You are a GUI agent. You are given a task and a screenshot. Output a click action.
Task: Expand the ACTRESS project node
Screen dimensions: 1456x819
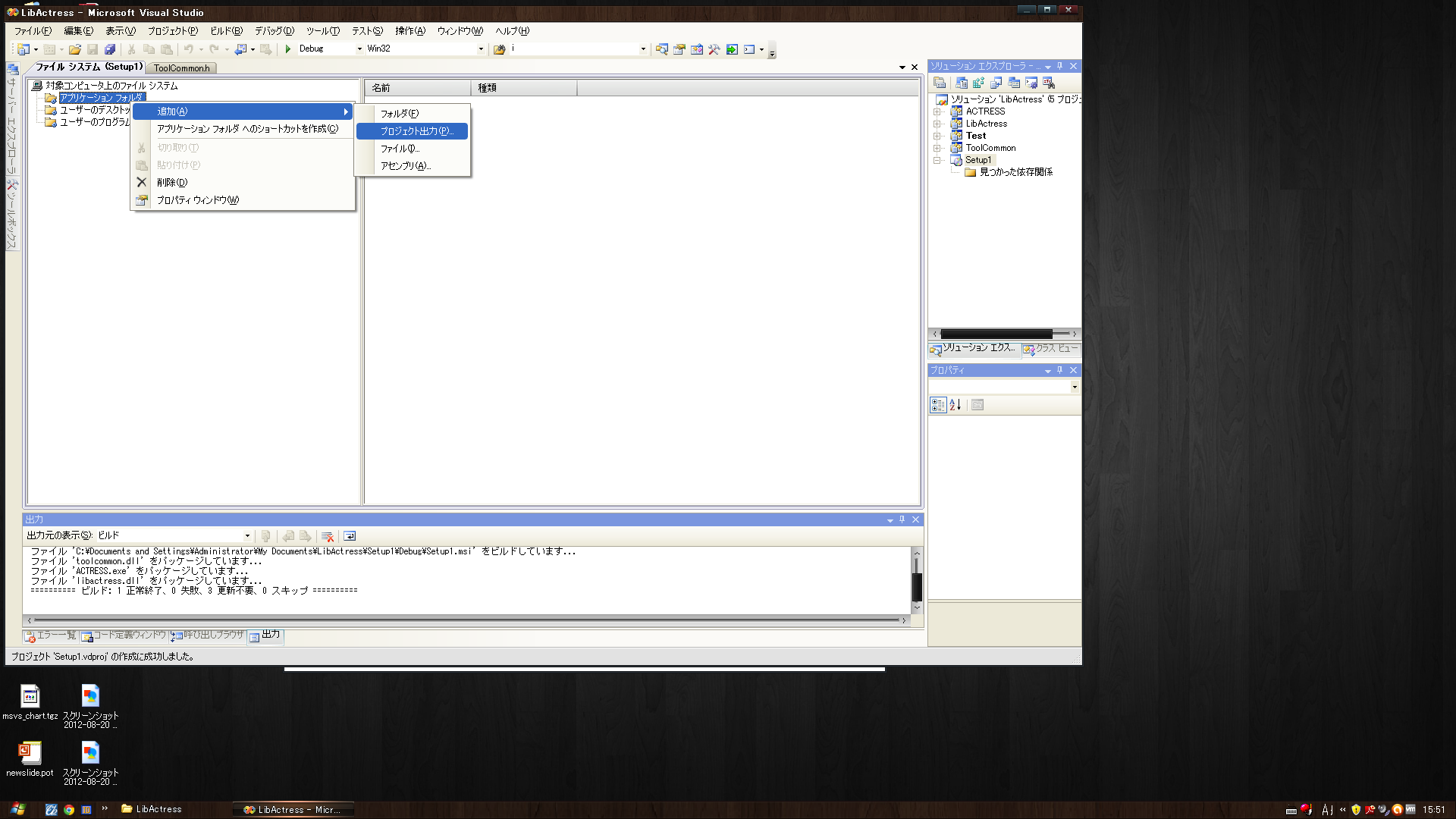(937, 111)
